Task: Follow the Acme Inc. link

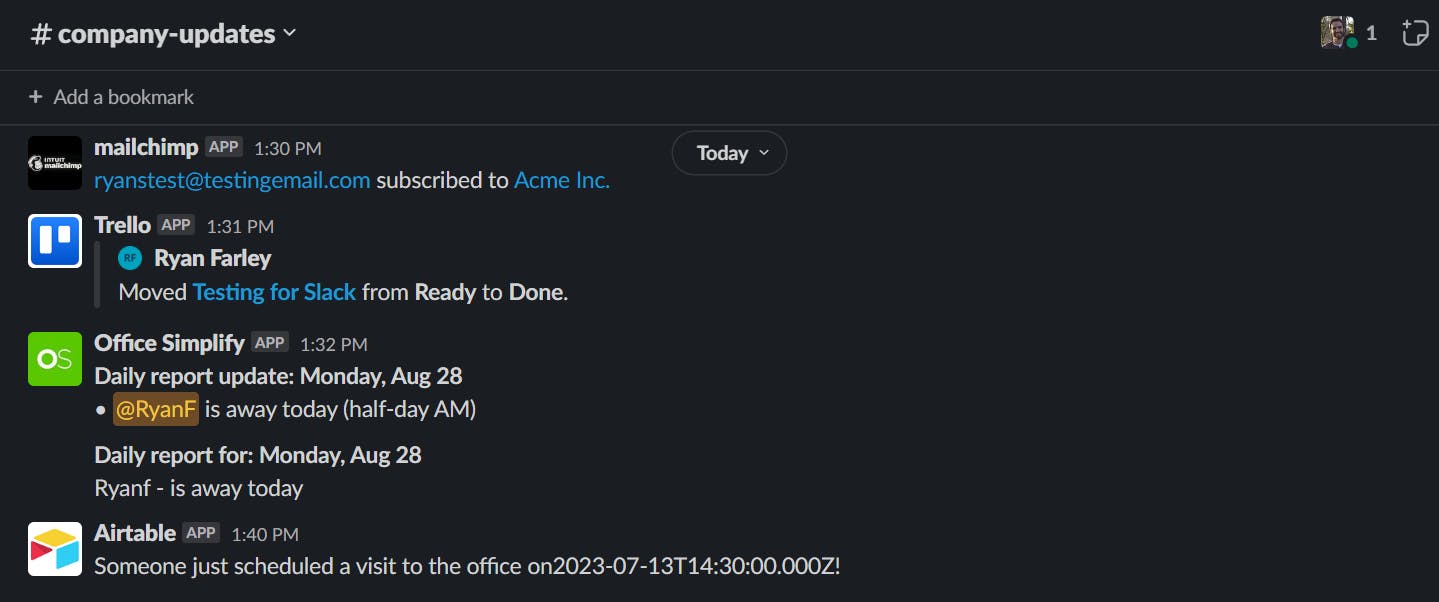Action: (562, 181)
